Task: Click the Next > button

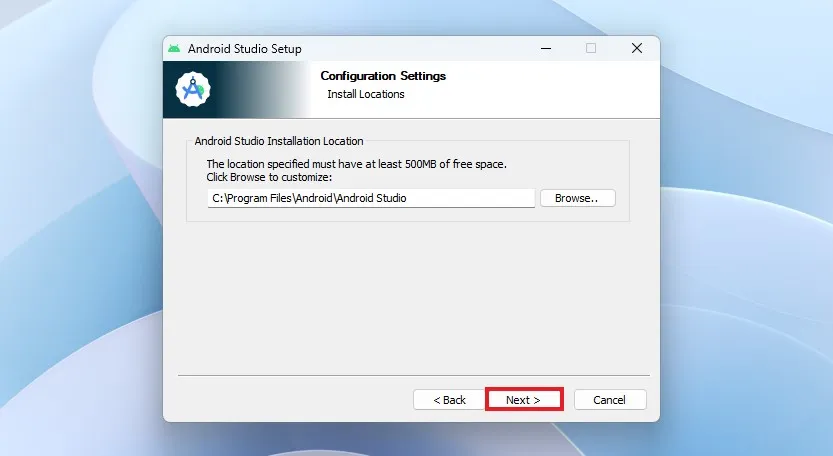Action: [524, 400]
